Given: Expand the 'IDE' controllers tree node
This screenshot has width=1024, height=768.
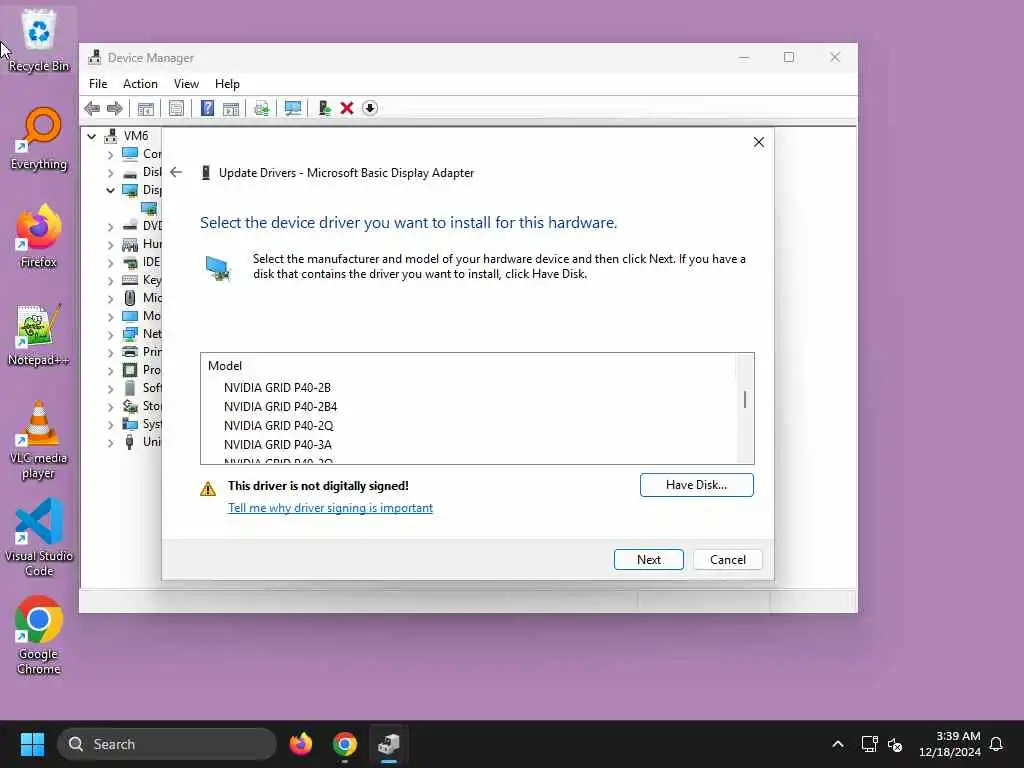Looking at the screenshot, I should point(110,263).
